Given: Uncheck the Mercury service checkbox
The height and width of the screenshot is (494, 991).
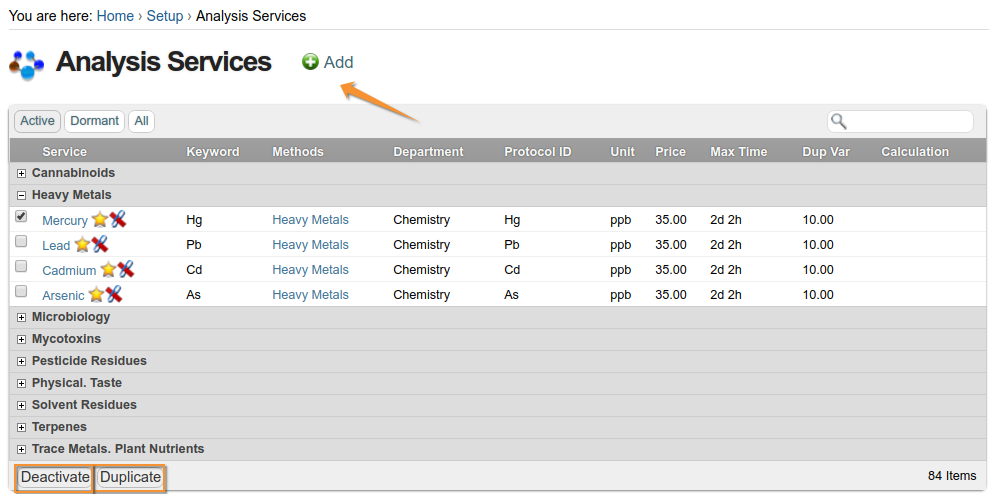Looking at the screenshot, I should [x=21, y=217].
